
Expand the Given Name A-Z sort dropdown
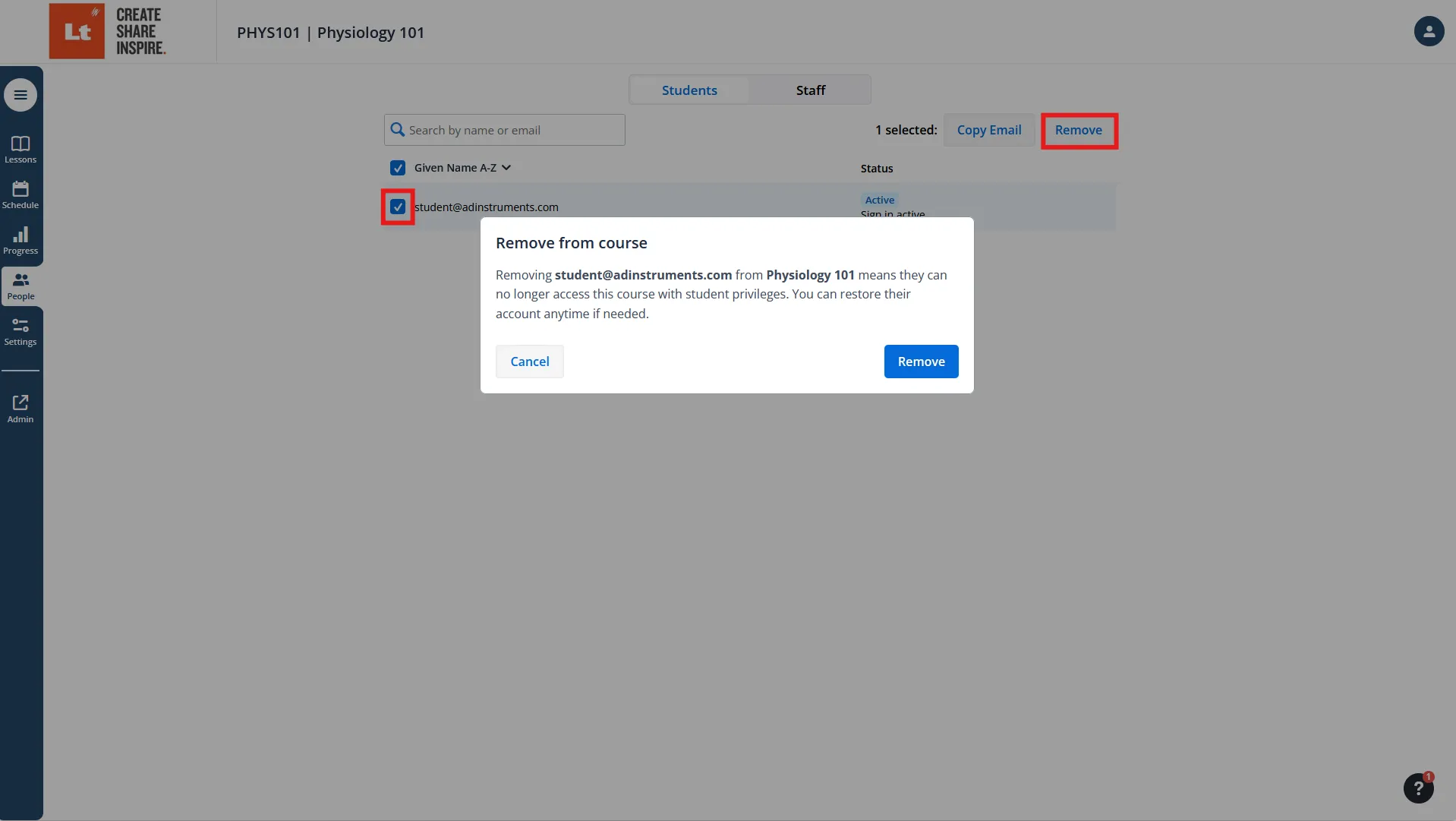[462, 168]
